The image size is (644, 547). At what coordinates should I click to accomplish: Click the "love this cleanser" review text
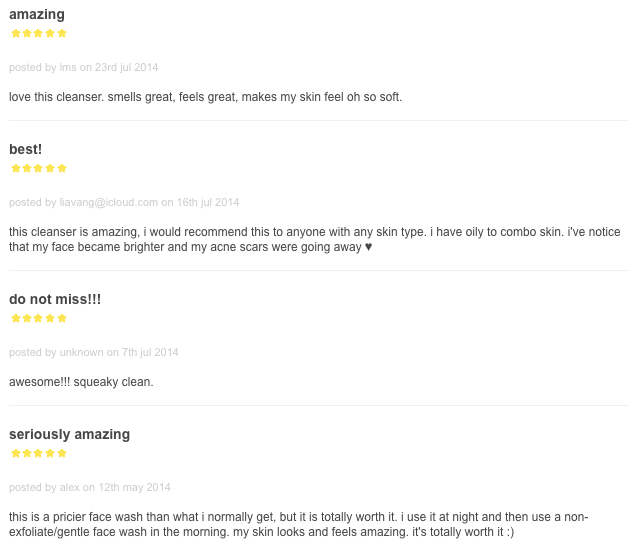[205, 97]
